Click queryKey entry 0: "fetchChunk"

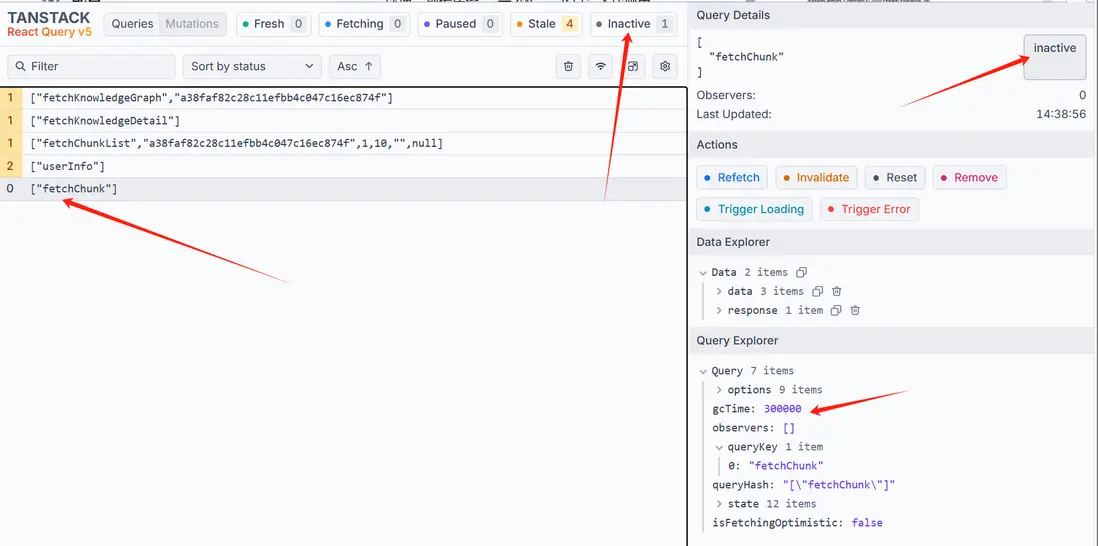[x=776, y=466]
